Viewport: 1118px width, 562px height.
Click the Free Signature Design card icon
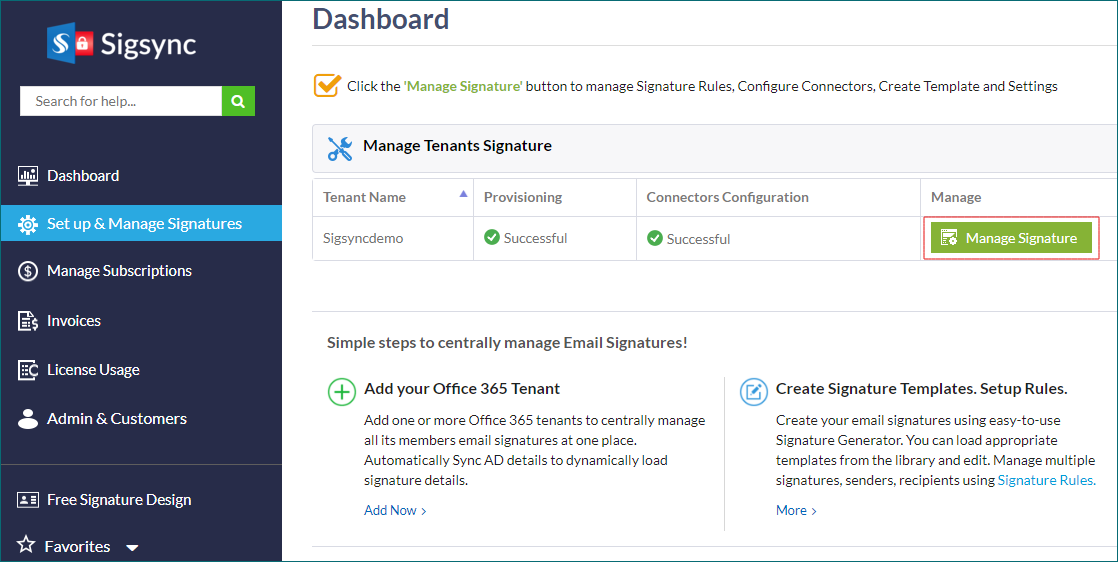pos(28,500)
